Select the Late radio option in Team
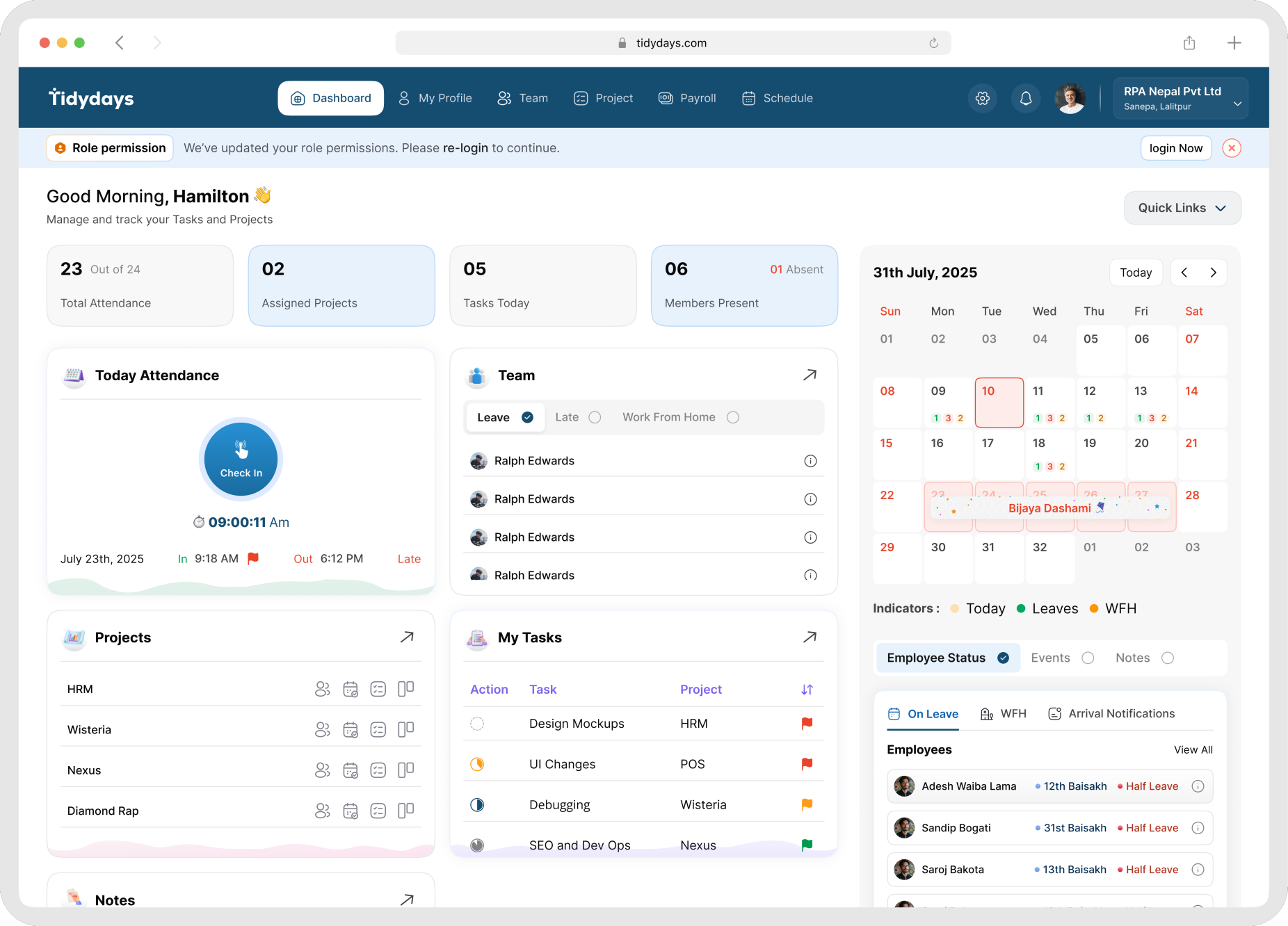This screenshot has height=926, width=1288. (x=595, y=417)
